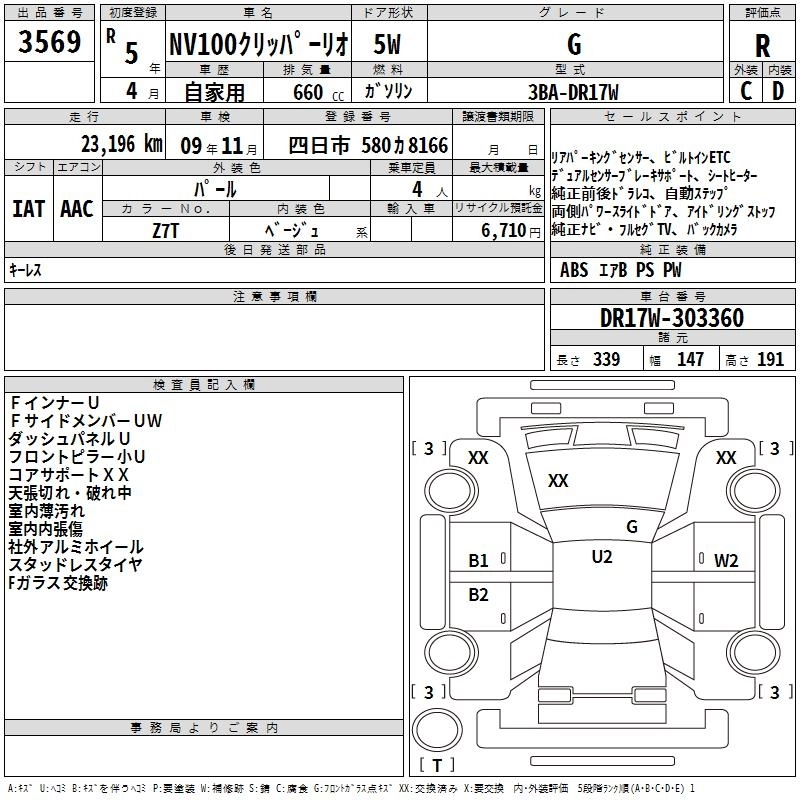Click inspector note 社外アルミホイール
The width and height of the screenshot is (800, 800).
[76, 547]
